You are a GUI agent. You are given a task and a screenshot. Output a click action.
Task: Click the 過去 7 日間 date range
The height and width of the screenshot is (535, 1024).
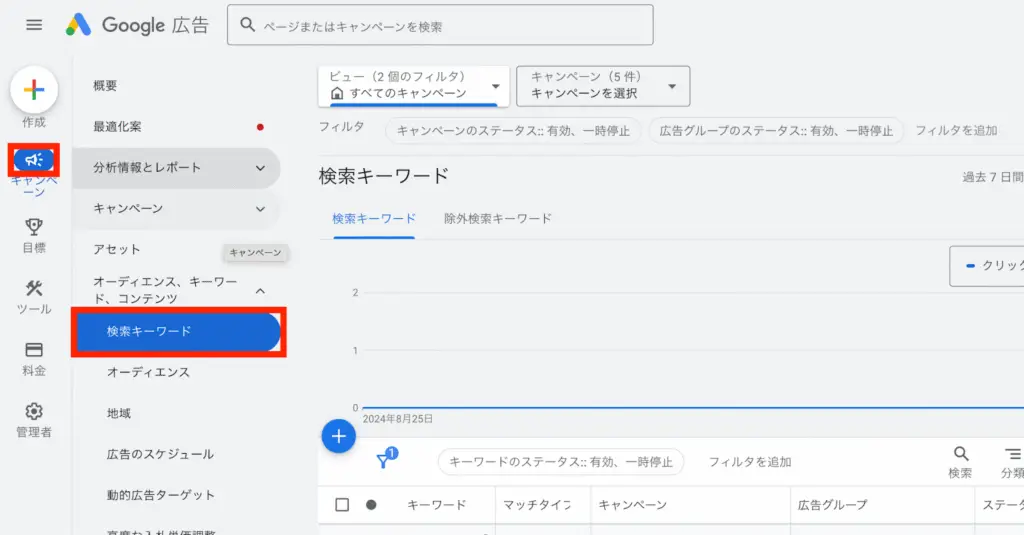993,177
